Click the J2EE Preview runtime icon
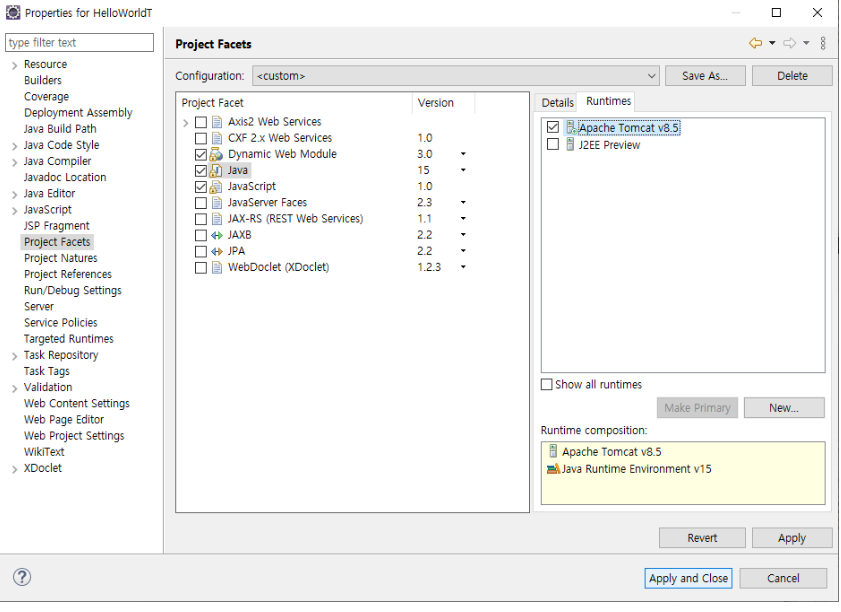This screenshot has height=612, width=841. 570,144
